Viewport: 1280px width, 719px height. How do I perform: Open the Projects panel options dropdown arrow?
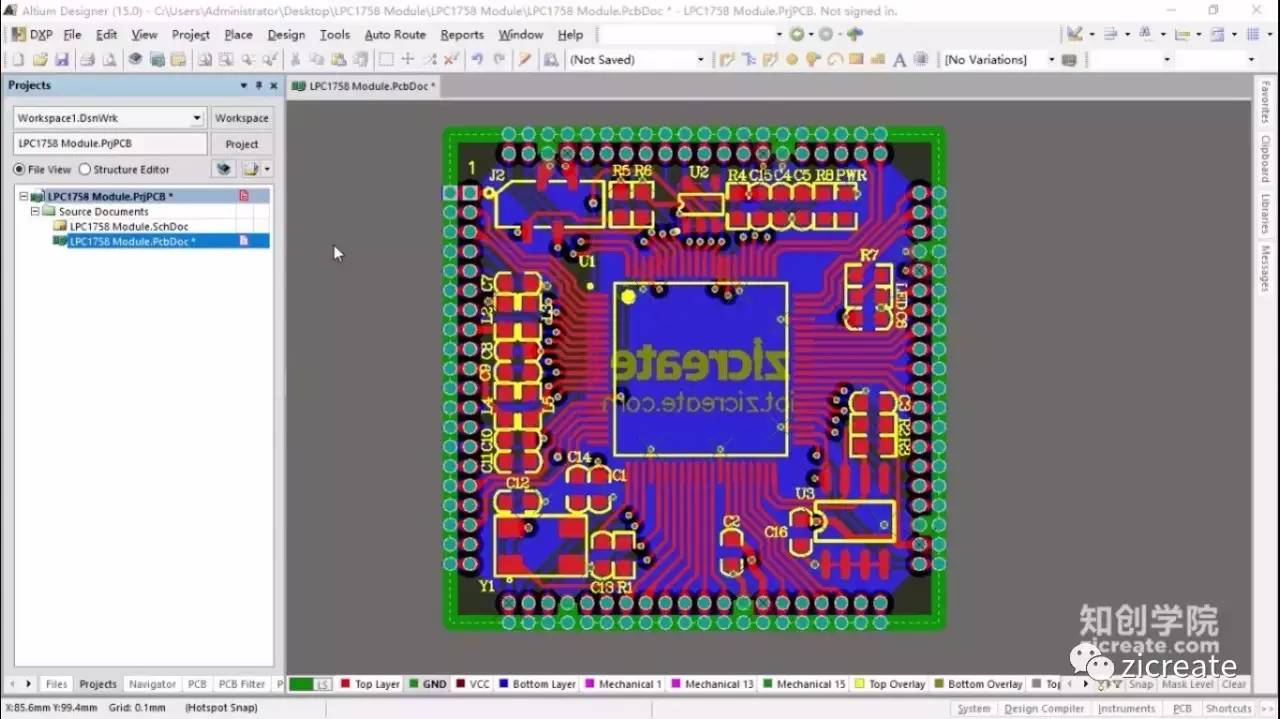coord(243,86)
